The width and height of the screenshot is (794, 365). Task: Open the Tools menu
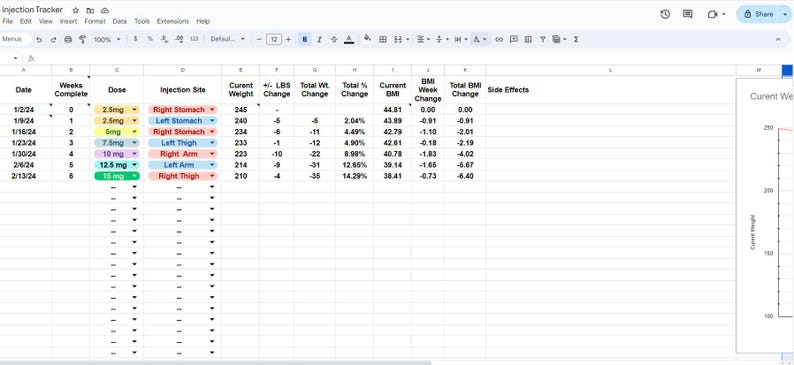142,22
